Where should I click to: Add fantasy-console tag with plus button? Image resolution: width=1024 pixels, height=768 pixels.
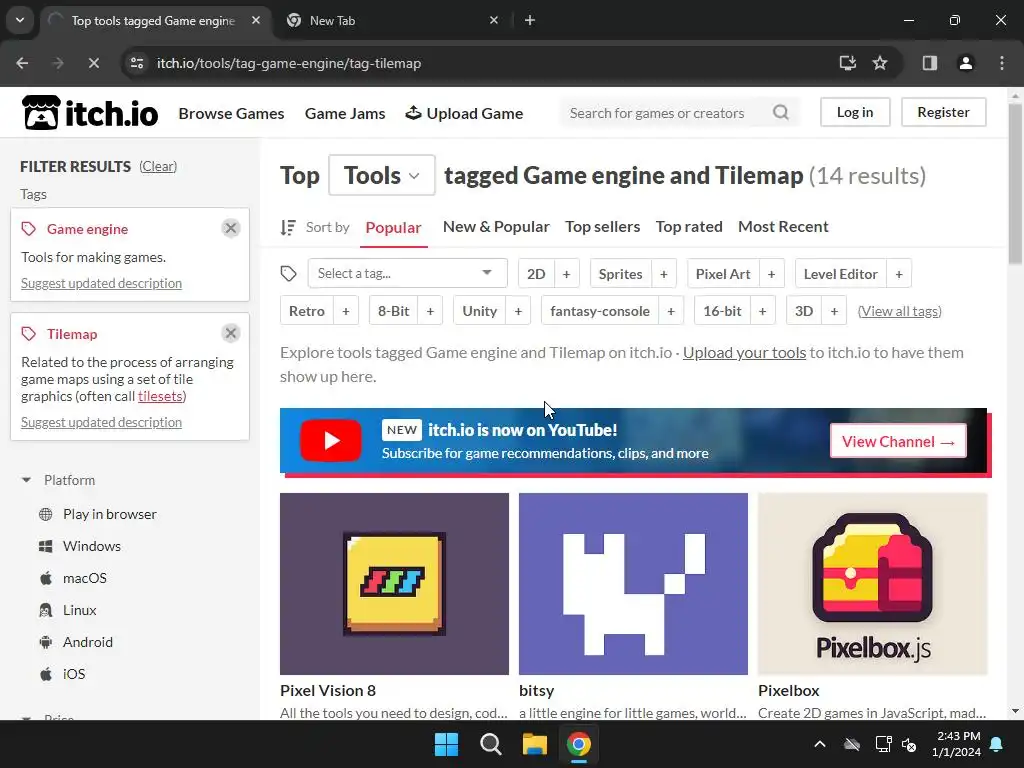coord(671,311)
